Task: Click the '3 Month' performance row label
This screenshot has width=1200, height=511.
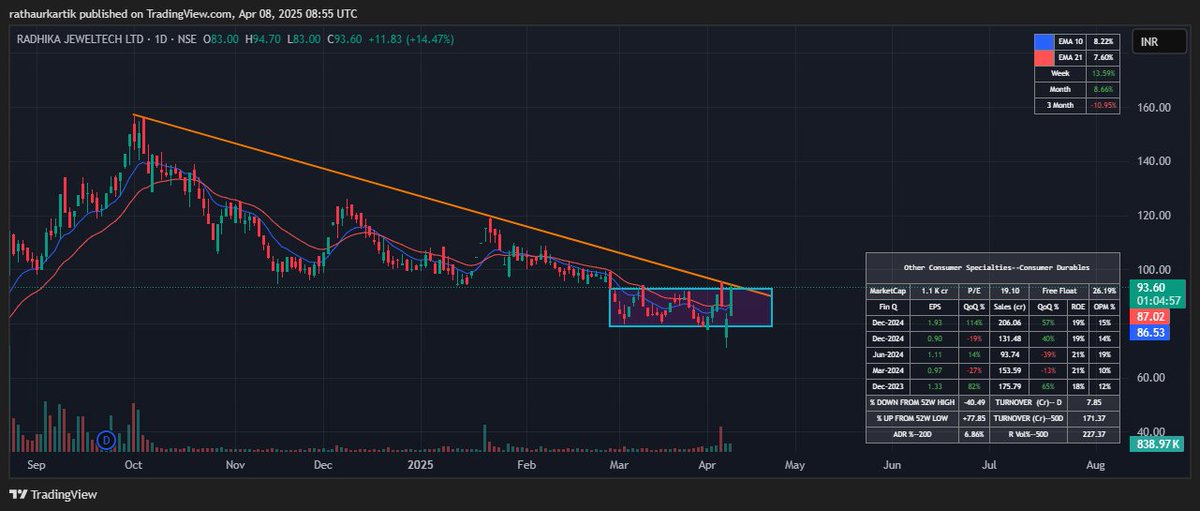Action: (x=1061, y=104)
